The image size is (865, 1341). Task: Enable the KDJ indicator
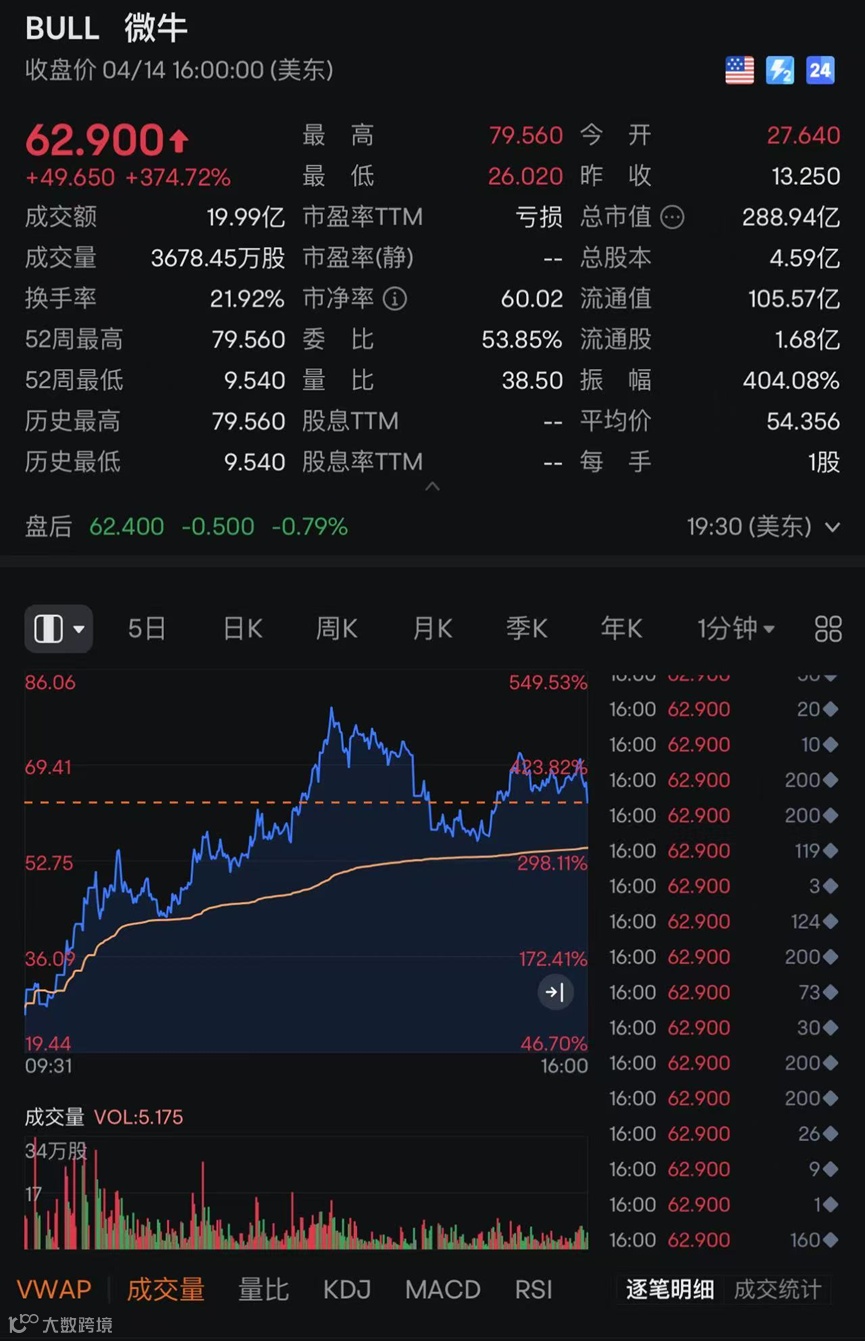tap(345, 1289)
